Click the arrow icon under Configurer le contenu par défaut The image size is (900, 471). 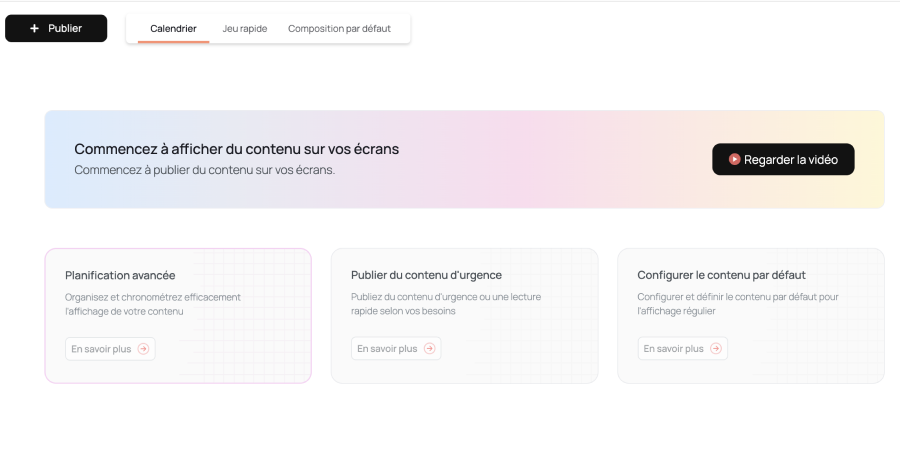pos(716,349)
